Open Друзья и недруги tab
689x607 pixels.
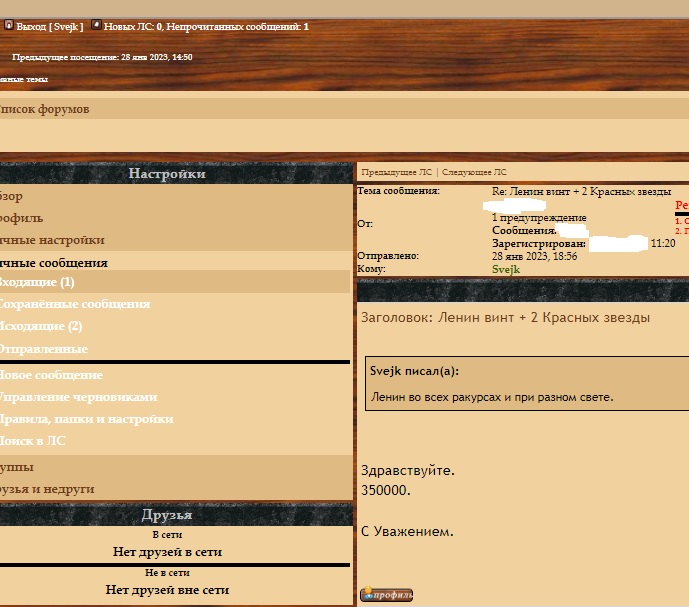click(47, 489)
